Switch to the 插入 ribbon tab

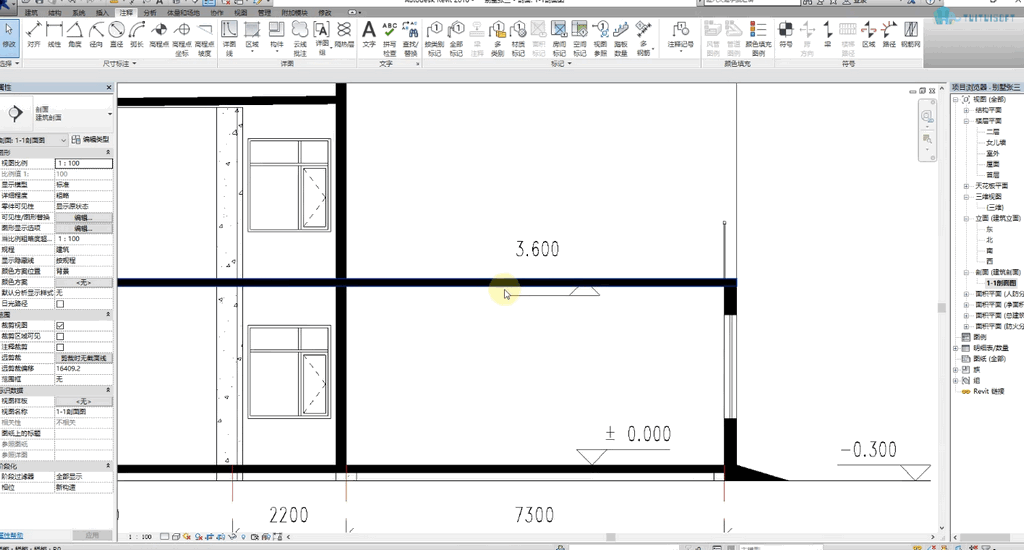click(x=103, y=12)
